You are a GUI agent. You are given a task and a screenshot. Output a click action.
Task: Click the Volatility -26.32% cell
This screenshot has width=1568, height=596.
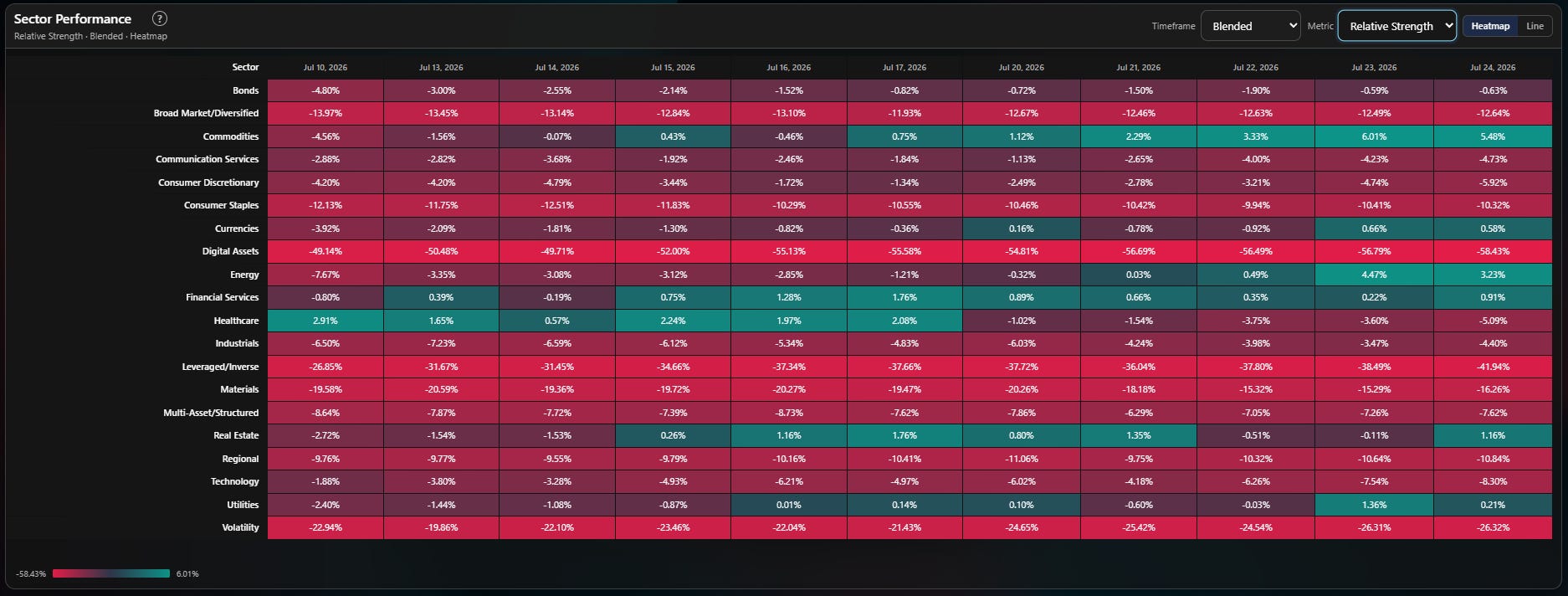tap(1493, 527)
